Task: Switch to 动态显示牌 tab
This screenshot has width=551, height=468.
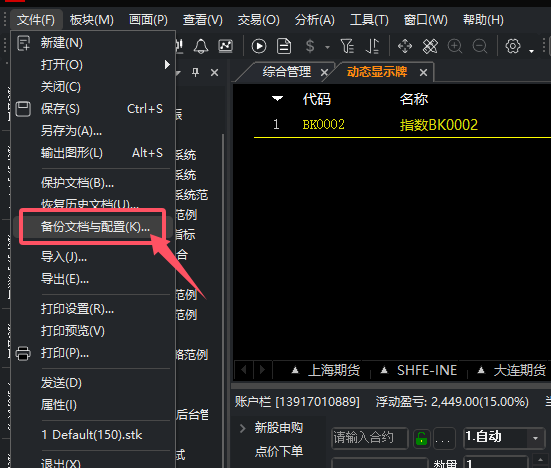Action: click(x=377, y=72)
